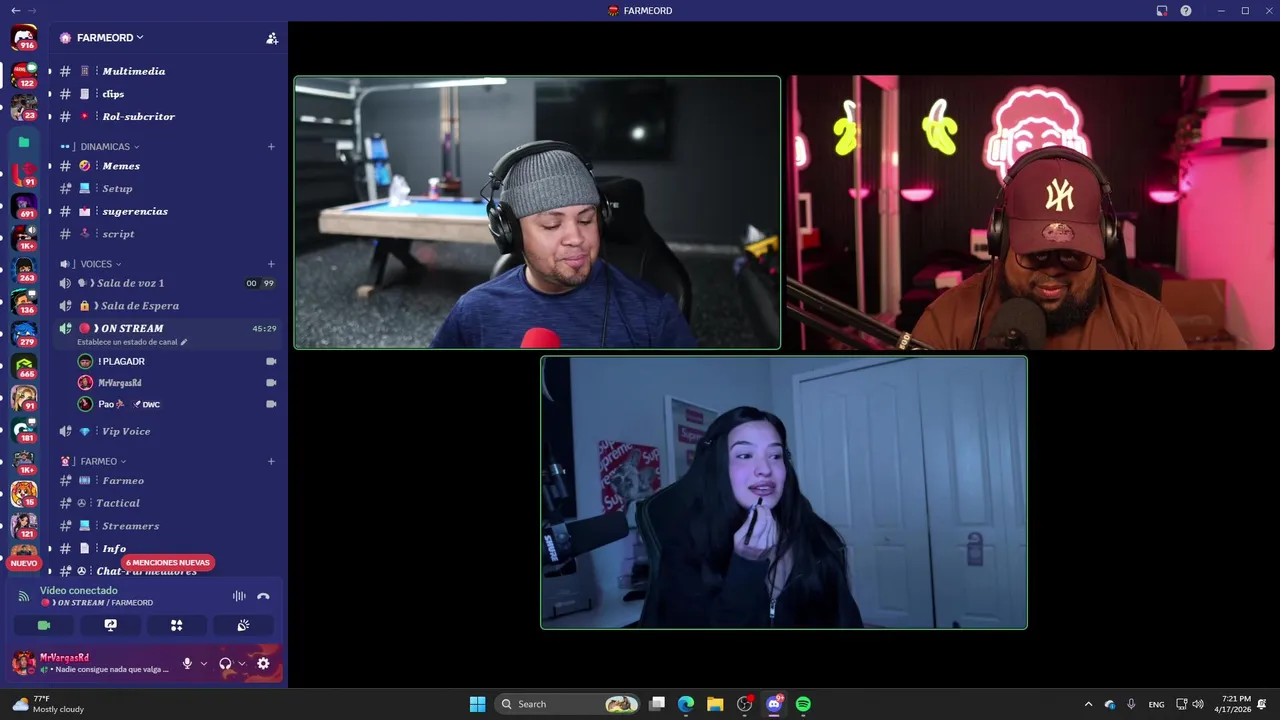Open connection quality signal icon
1280x720 pixels.
point(24,596)
